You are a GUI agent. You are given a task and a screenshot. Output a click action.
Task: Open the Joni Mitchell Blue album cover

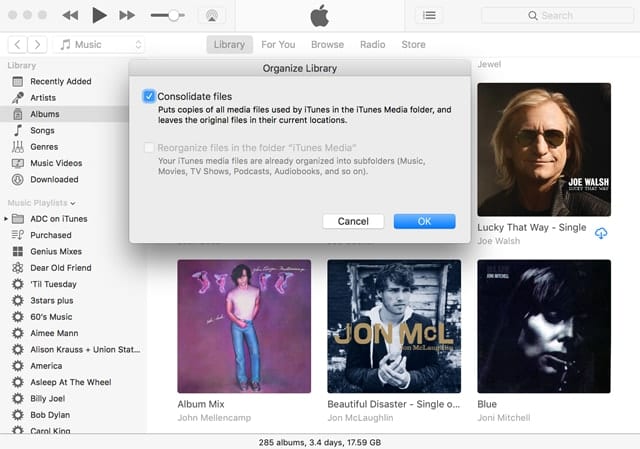544,326
